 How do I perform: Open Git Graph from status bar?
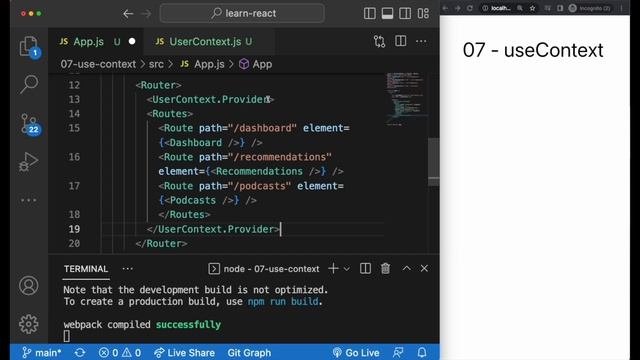[x=249, y=353]
